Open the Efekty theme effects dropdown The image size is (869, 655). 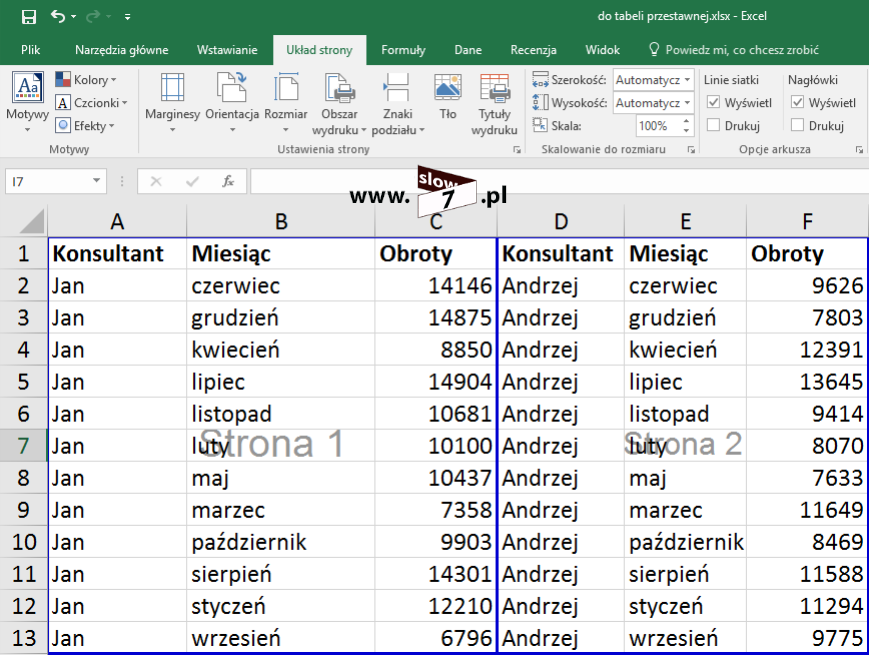point(85,126)
